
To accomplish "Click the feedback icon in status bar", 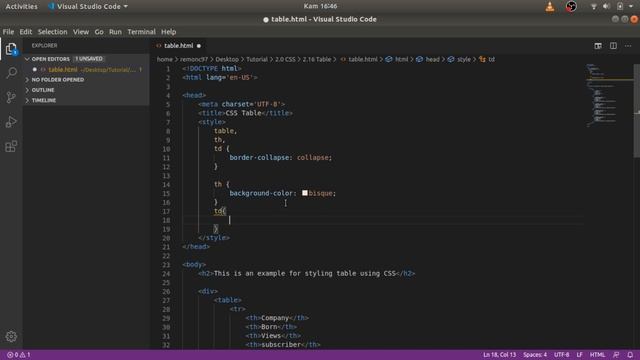I will (x=616, y=355).
